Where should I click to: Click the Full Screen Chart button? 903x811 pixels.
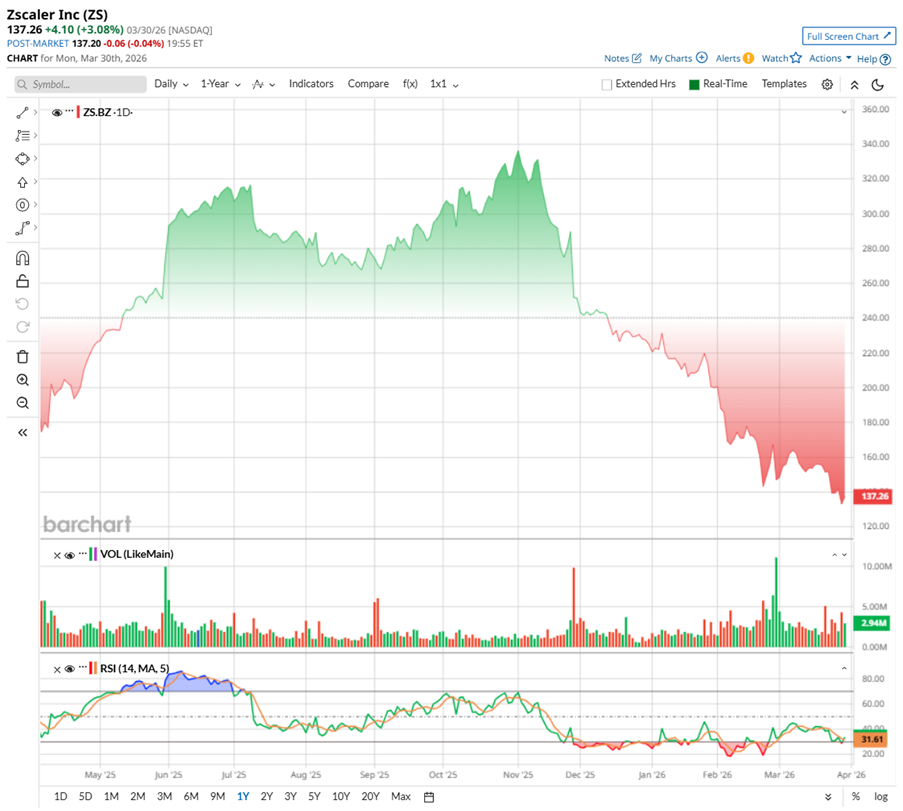pyautogui.click(x=849, y=36)
